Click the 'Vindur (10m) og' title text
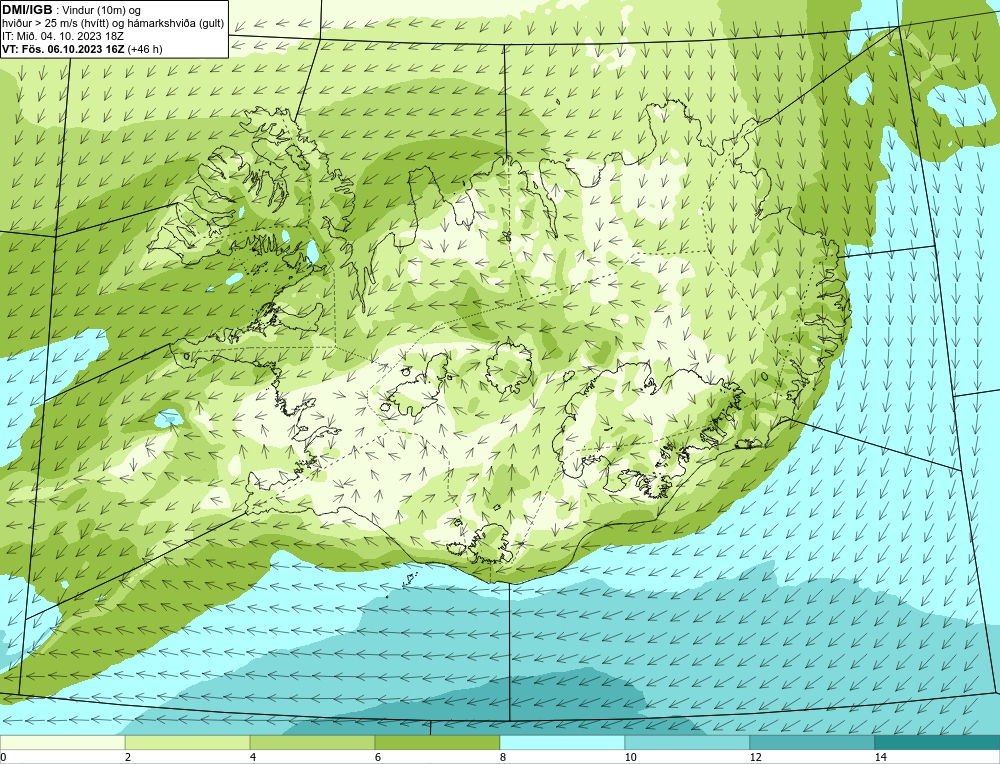This screenshot has width=1000, height=764. pyautogui.click(x=103, y=10)
